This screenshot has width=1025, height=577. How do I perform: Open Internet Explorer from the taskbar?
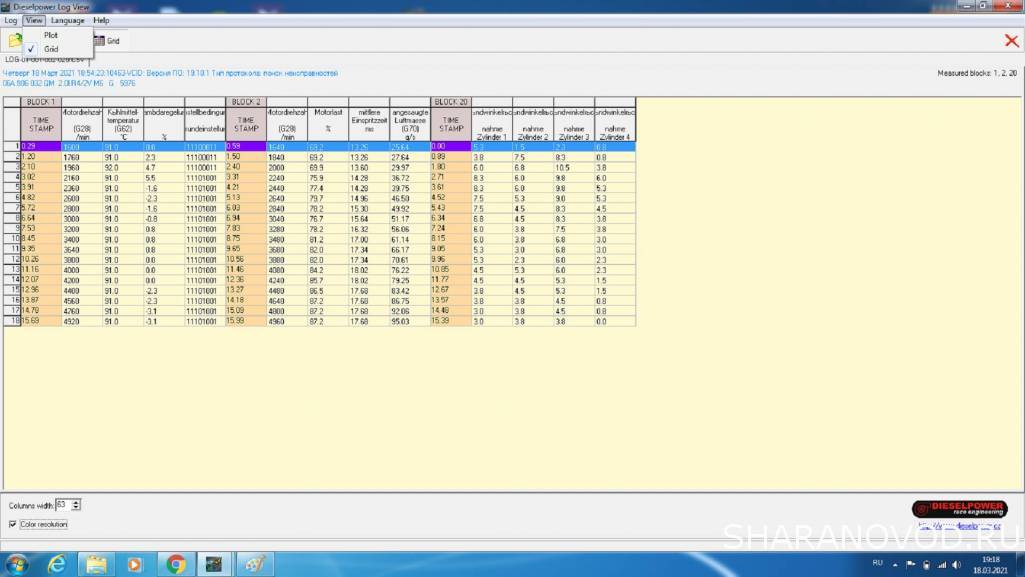56,564
